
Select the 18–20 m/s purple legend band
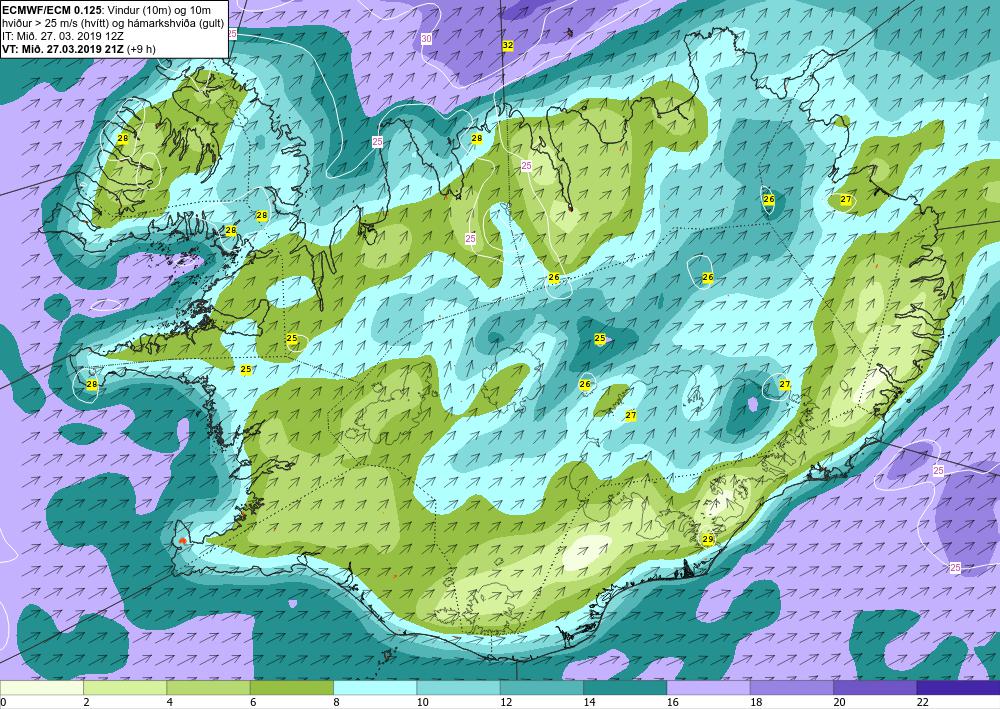point(791,688)
